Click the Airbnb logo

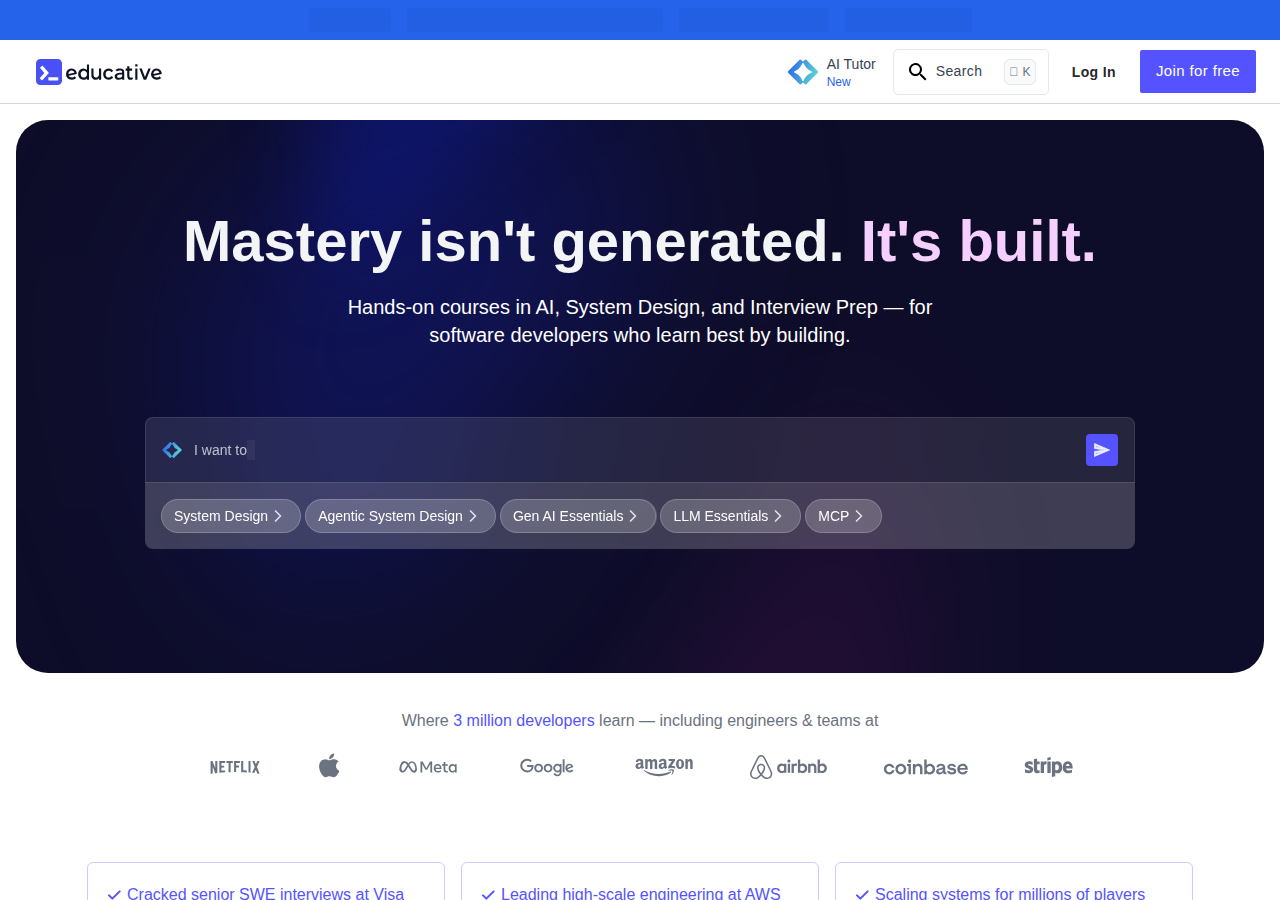[x=788, y=767]
